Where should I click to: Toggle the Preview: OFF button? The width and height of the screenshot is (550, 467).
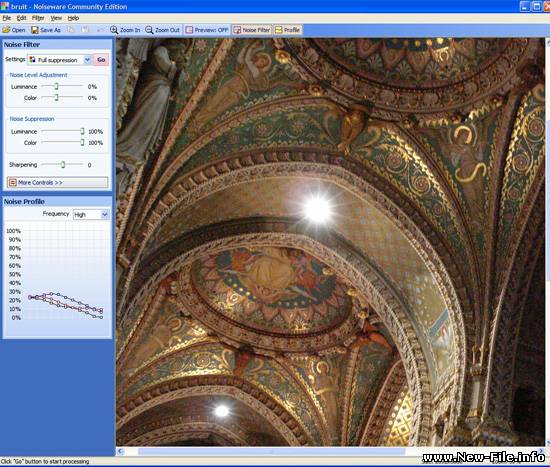(x=207, y=30)
